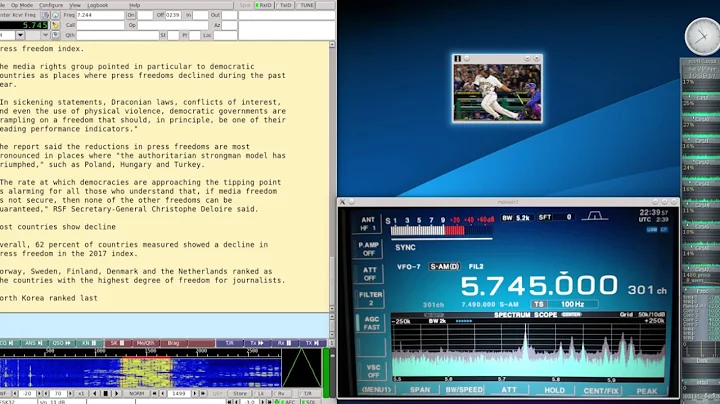This screenshot has height=404, width=720.
Task: Open the first dropdown arrow below the frequency display
Action: coord(20,35)
